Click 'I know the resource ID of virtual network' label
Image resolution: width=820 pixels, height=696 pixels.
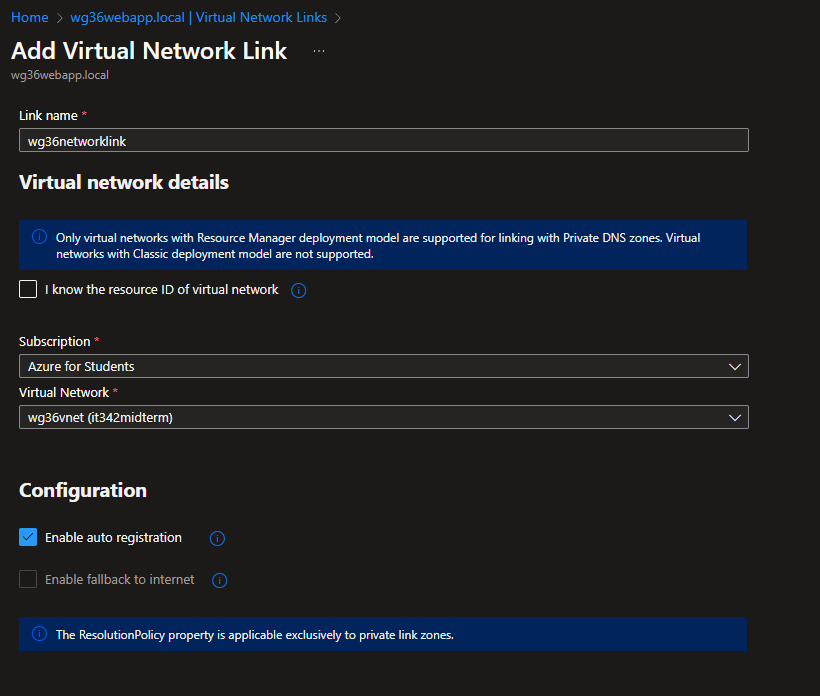(161, 290)
